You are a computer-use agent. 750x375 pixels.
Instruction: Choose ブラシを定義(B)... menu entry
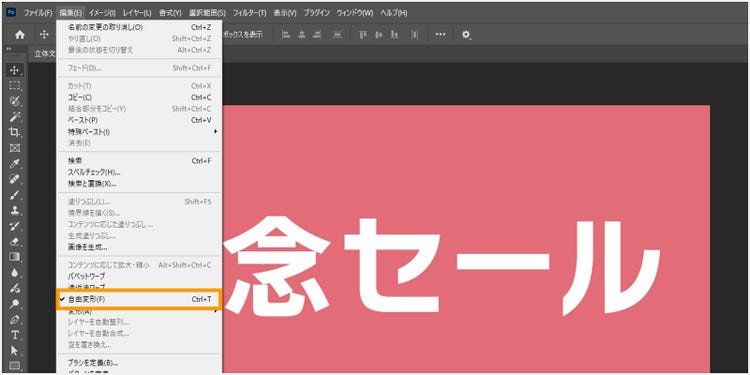[x=139, y=363]
